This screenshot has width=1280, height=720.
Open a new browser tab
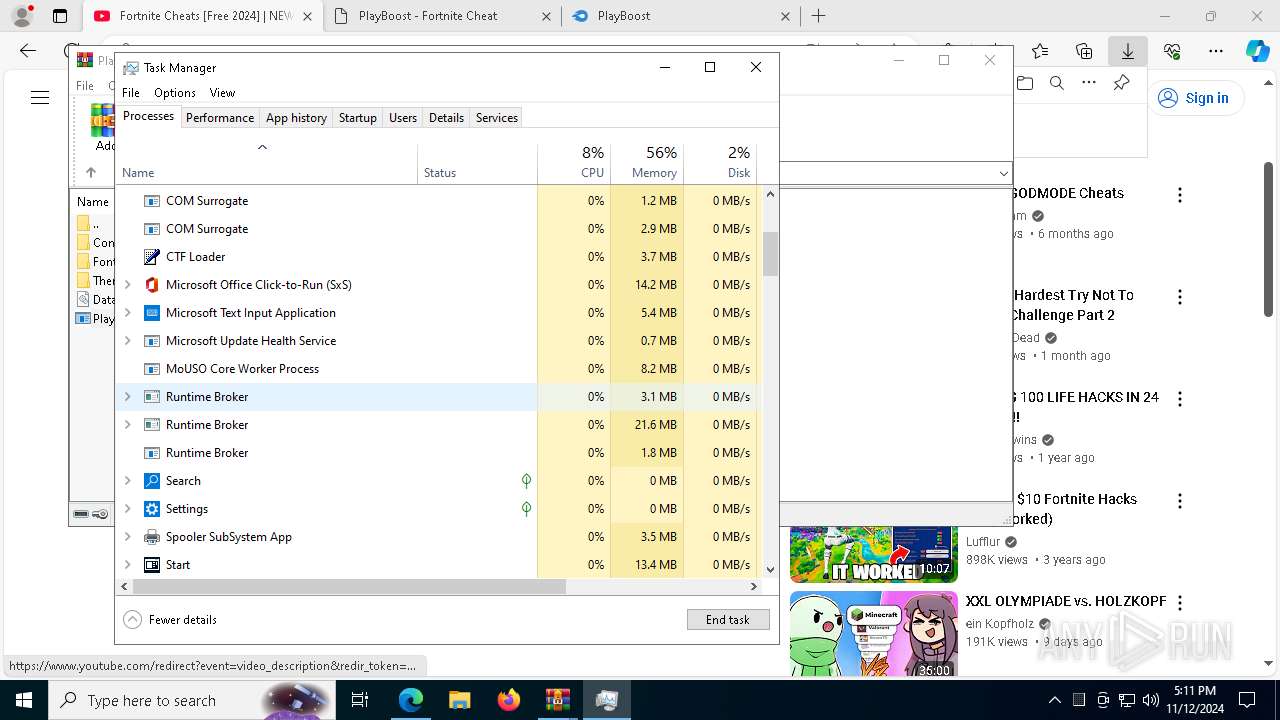(818, 16)
